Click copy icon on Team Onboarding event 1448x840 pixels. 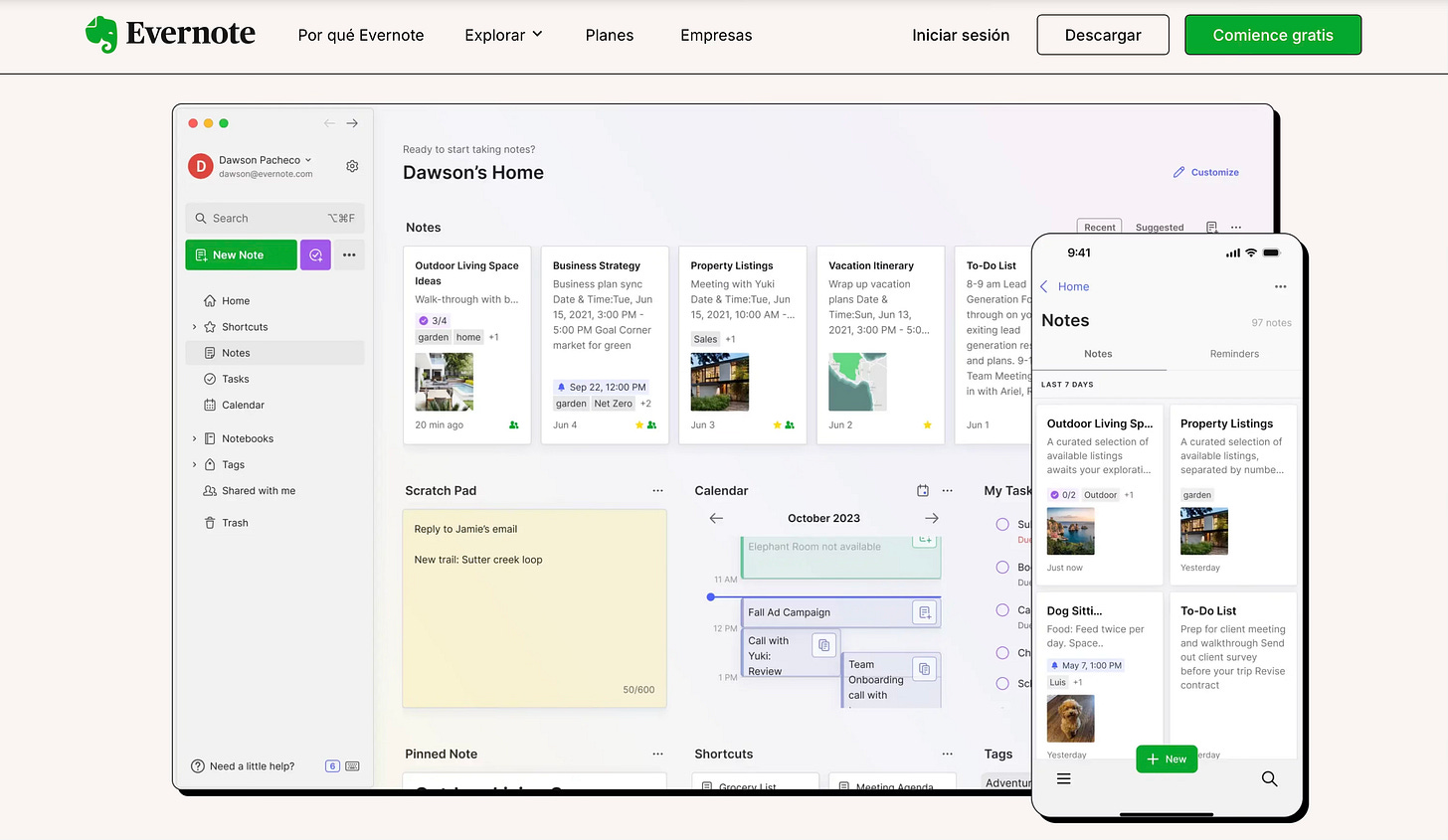click(x=924, y=669)
